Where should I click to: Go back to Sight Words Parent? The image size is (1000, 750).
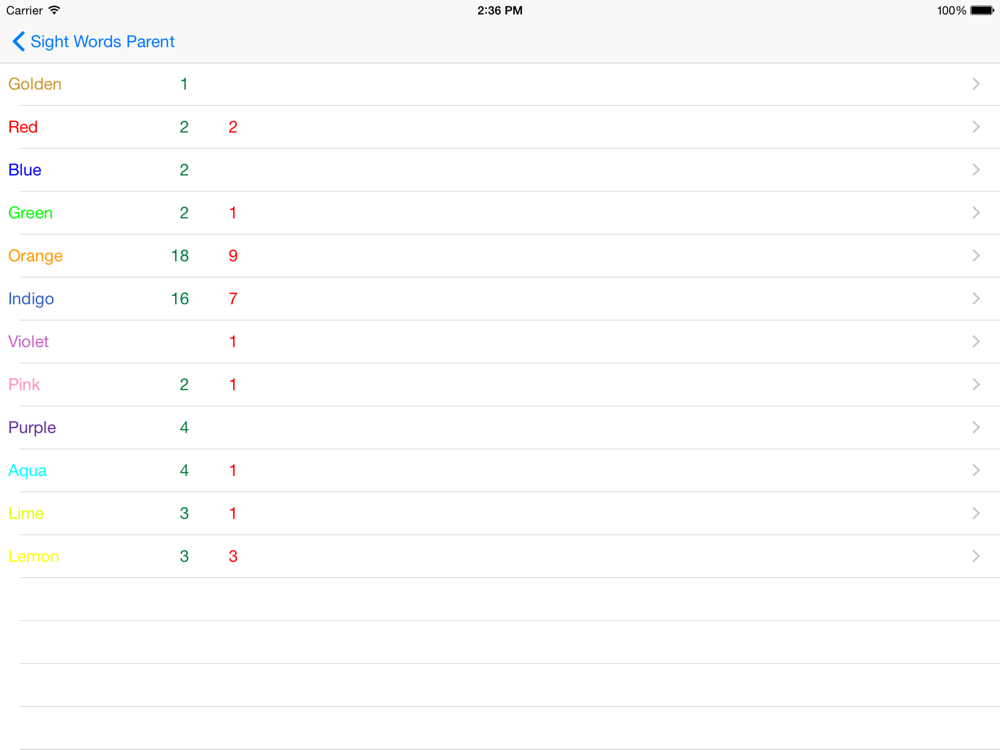click(93, 41)
